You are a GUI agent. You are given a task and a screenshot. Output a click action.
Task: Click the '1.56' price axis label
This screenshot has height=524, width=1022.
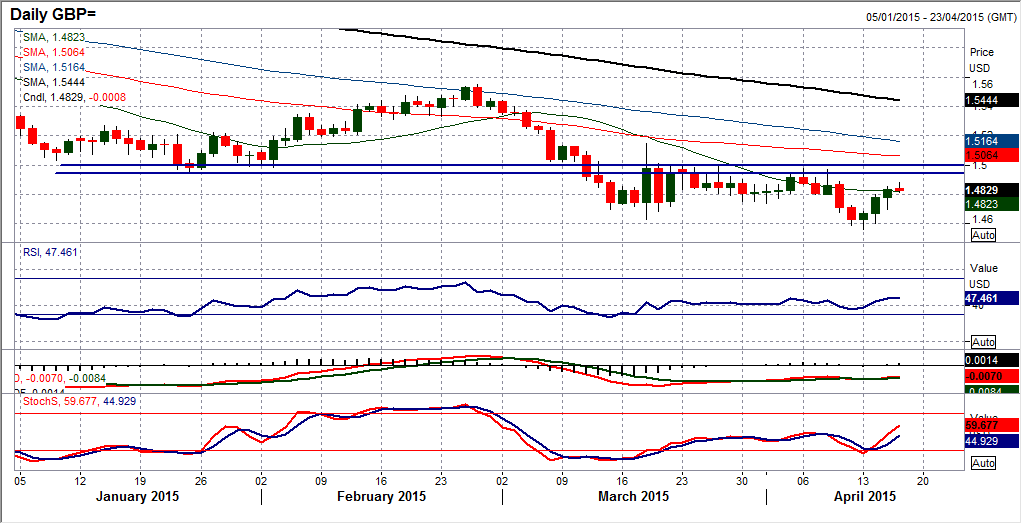(x=982, y=84)
